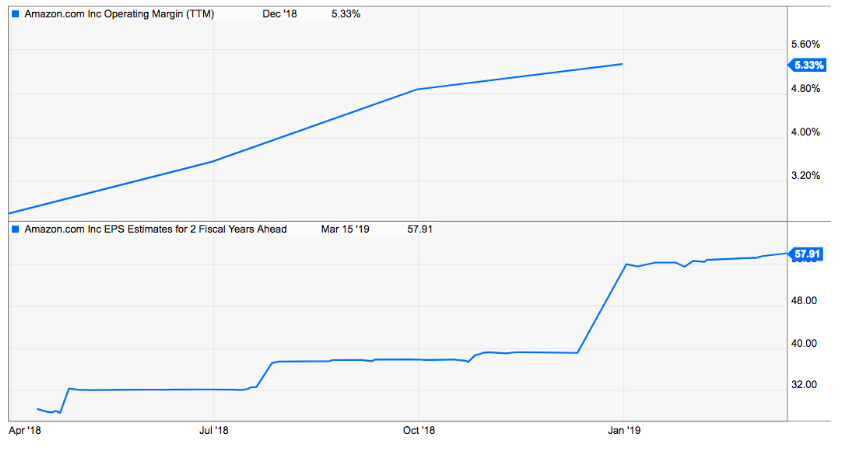Image resolution: width=841 pixels, height=449 pixels.
Task: Click the Apr '18 x-axis label
Action: (x=25, y=430)
